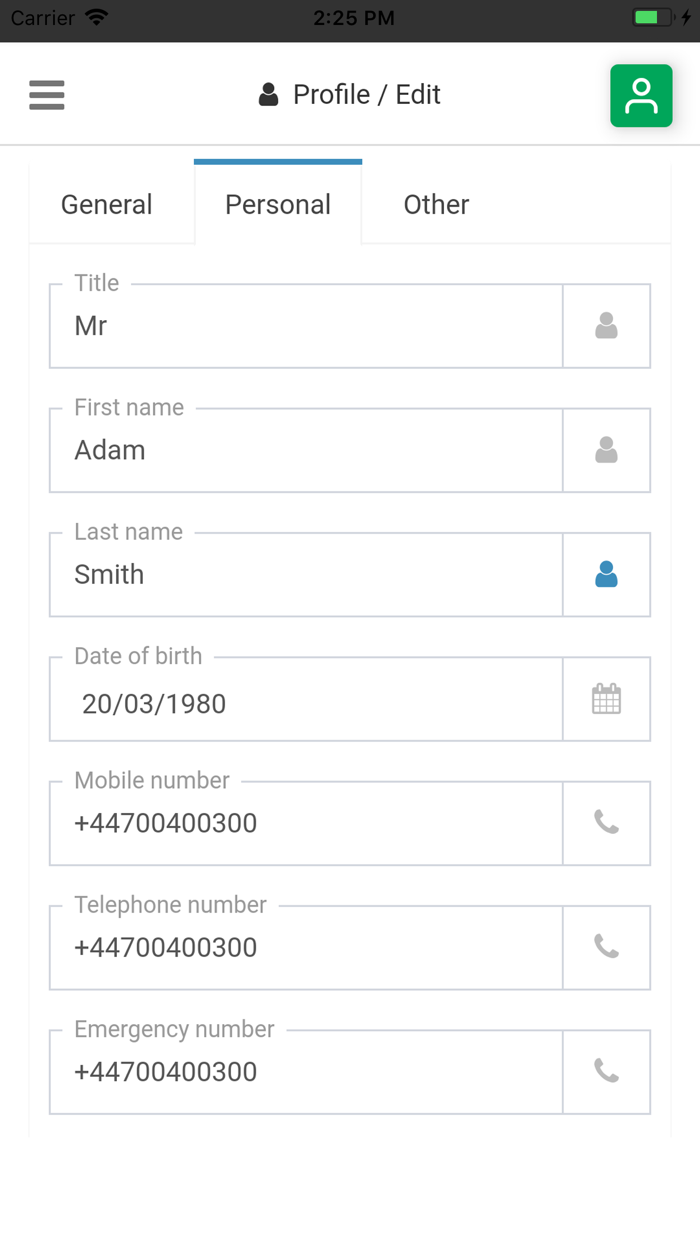Tap the Profile / Edit header title
The image size is (700, 1244).
point(350,95)
